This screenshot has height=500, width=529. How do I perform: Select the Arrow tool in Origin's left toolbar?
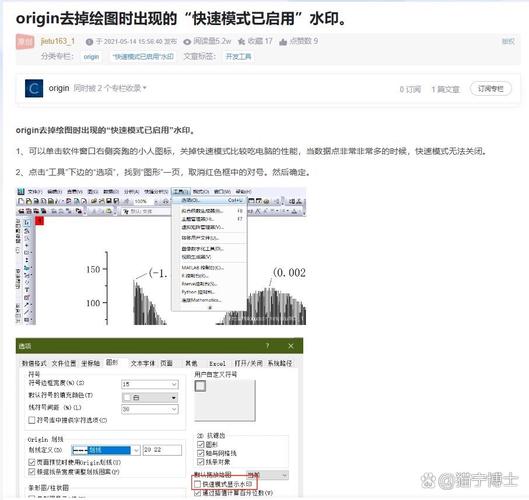pyautogui.click(x=27, y=305)
